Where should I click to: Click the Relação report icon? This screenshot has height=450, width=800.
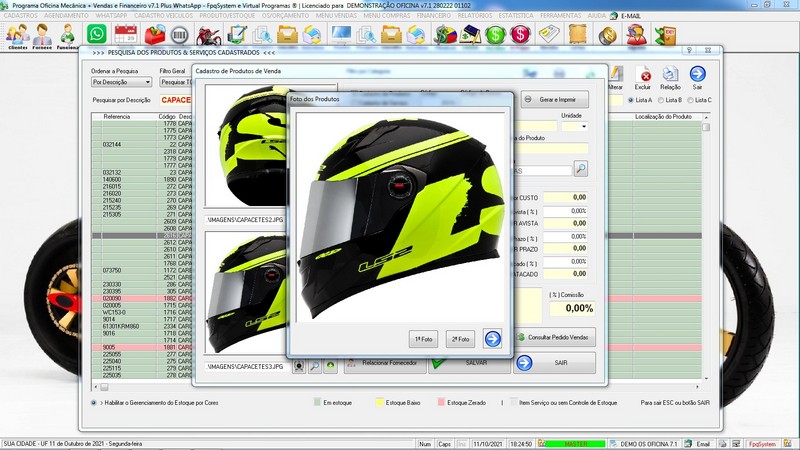click(670, 78)
